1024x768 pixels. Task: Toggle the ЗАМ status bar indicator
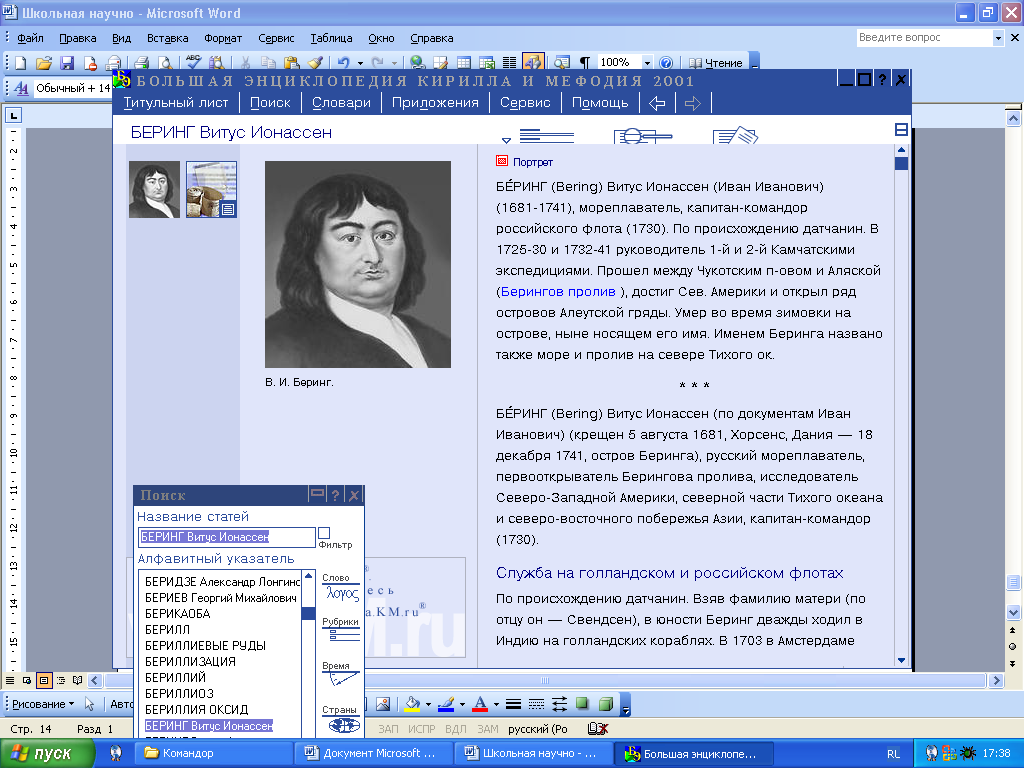[x=488, y=729]
